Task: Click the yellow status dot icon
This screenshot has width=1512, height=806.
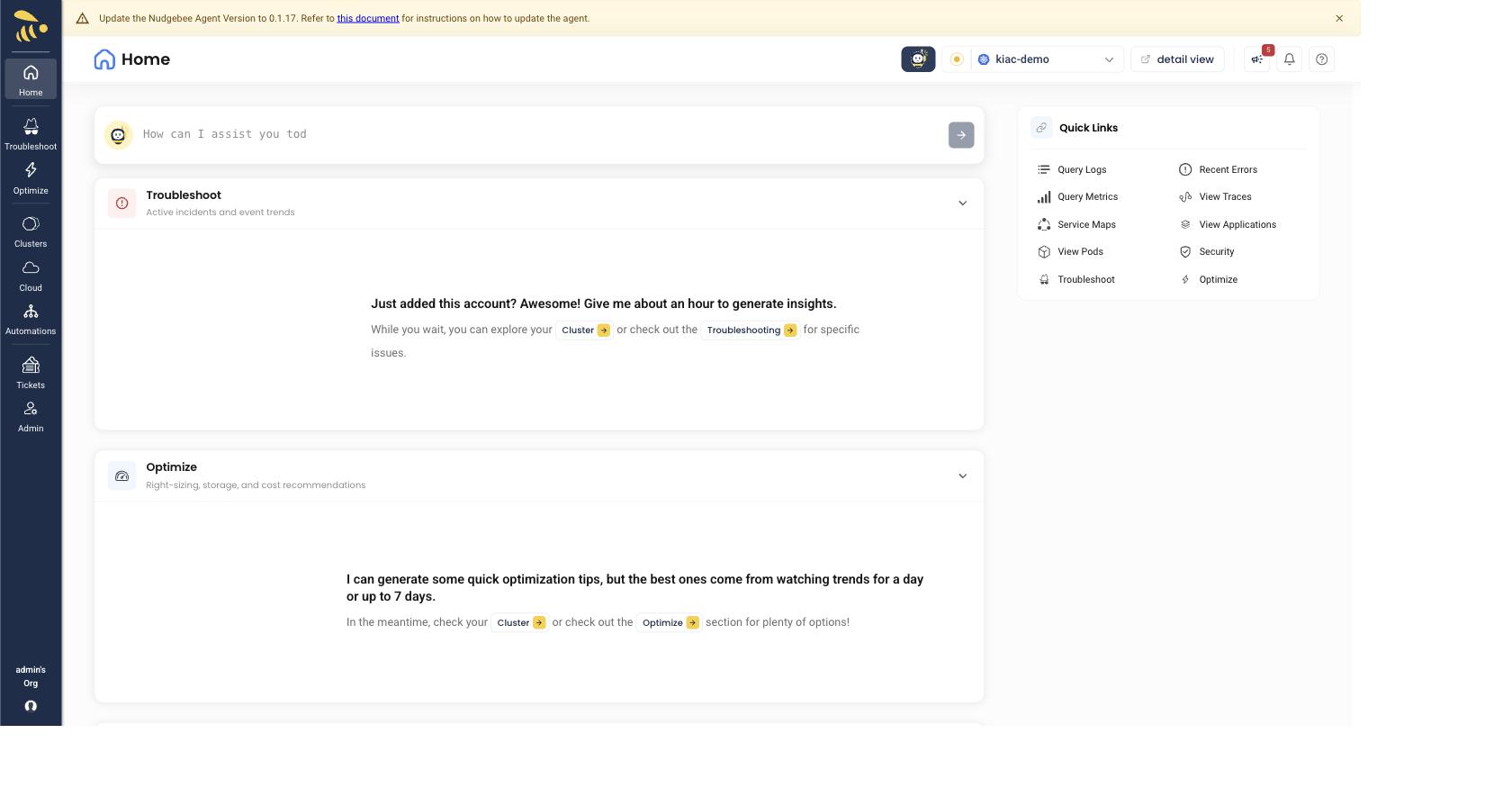Action: [957, 59]
